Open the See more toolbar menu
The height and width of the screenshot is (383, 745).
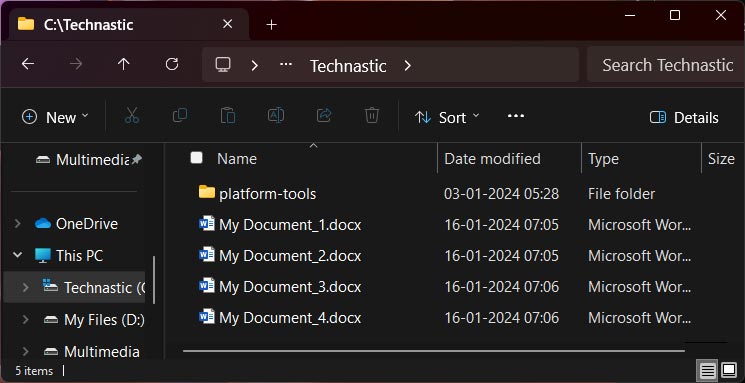[516, 116]
